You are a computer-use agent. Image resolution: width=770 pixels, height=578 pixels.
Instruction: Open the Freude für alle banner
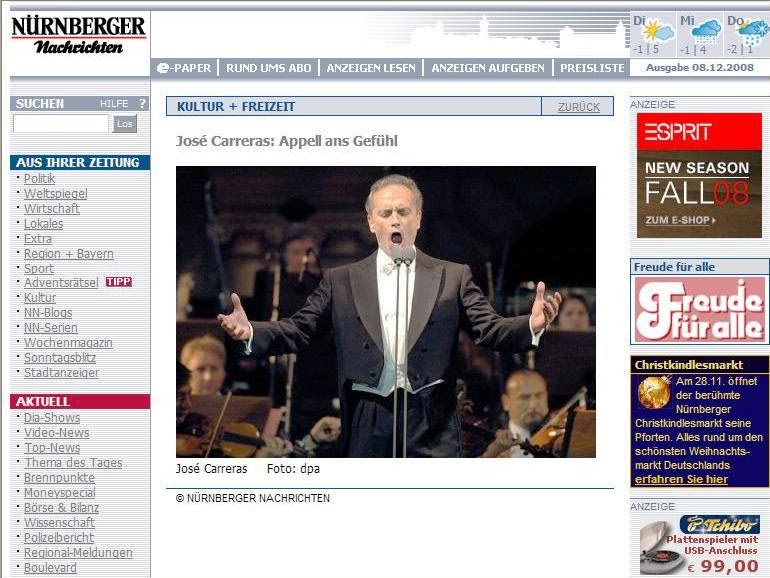click(699, 310)
